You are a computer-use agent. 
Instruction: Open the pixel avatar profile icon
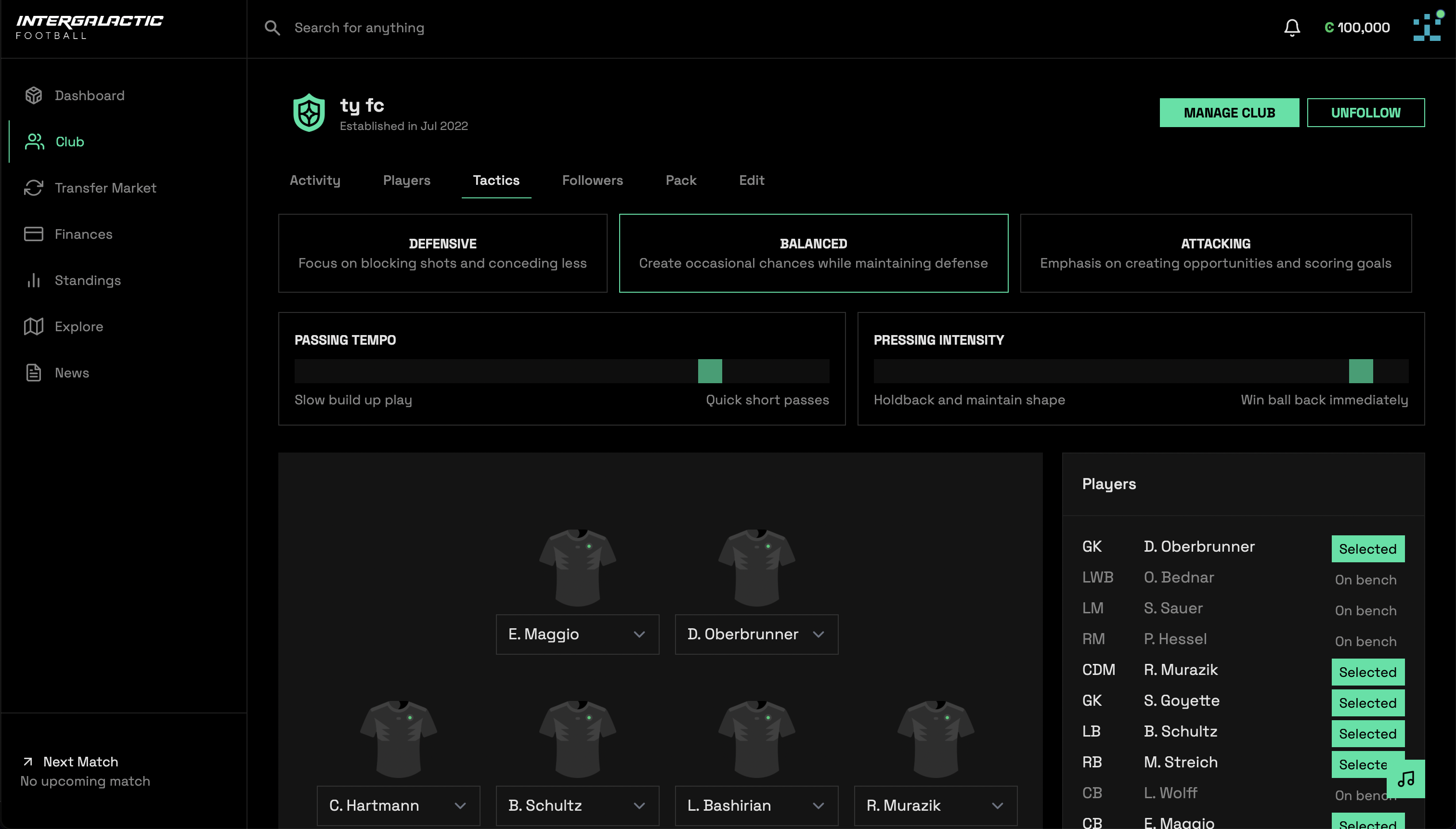click(x=1427, y=27)
